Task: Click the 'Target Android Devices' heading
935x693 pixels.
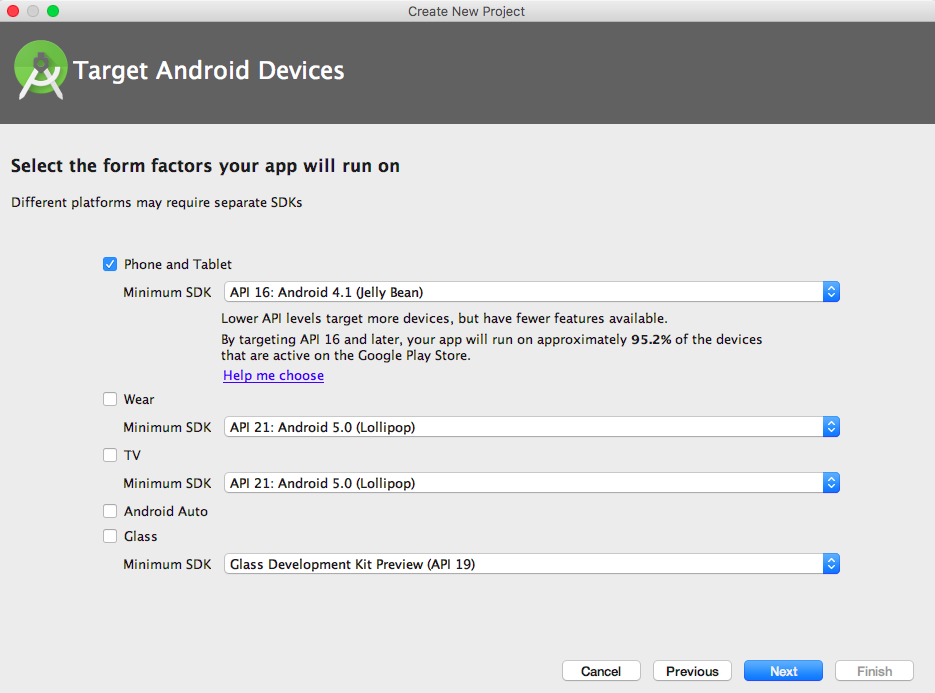Action: pos(209,70)
